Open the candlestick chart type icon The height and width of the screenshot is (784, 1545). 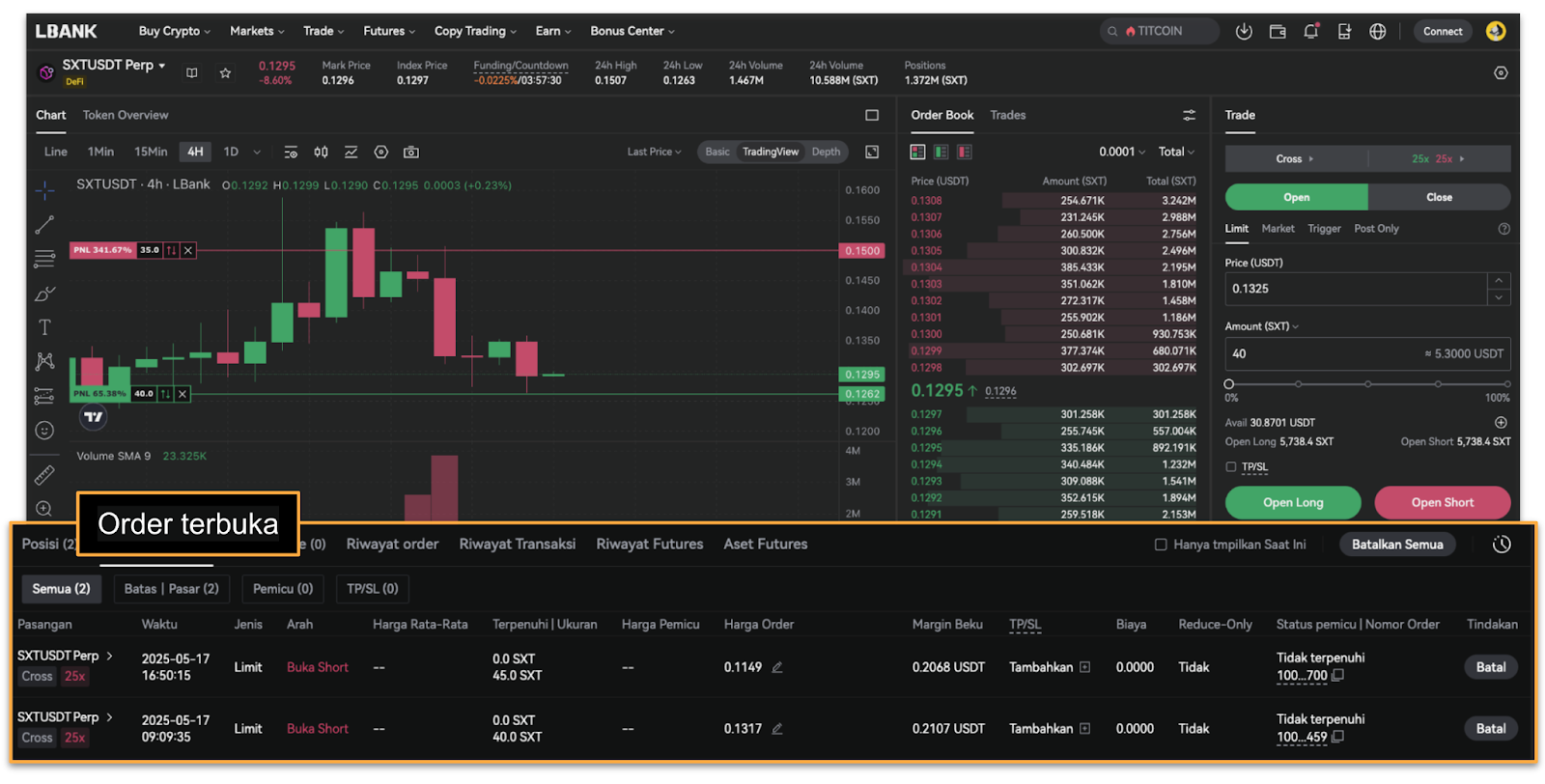321,153
